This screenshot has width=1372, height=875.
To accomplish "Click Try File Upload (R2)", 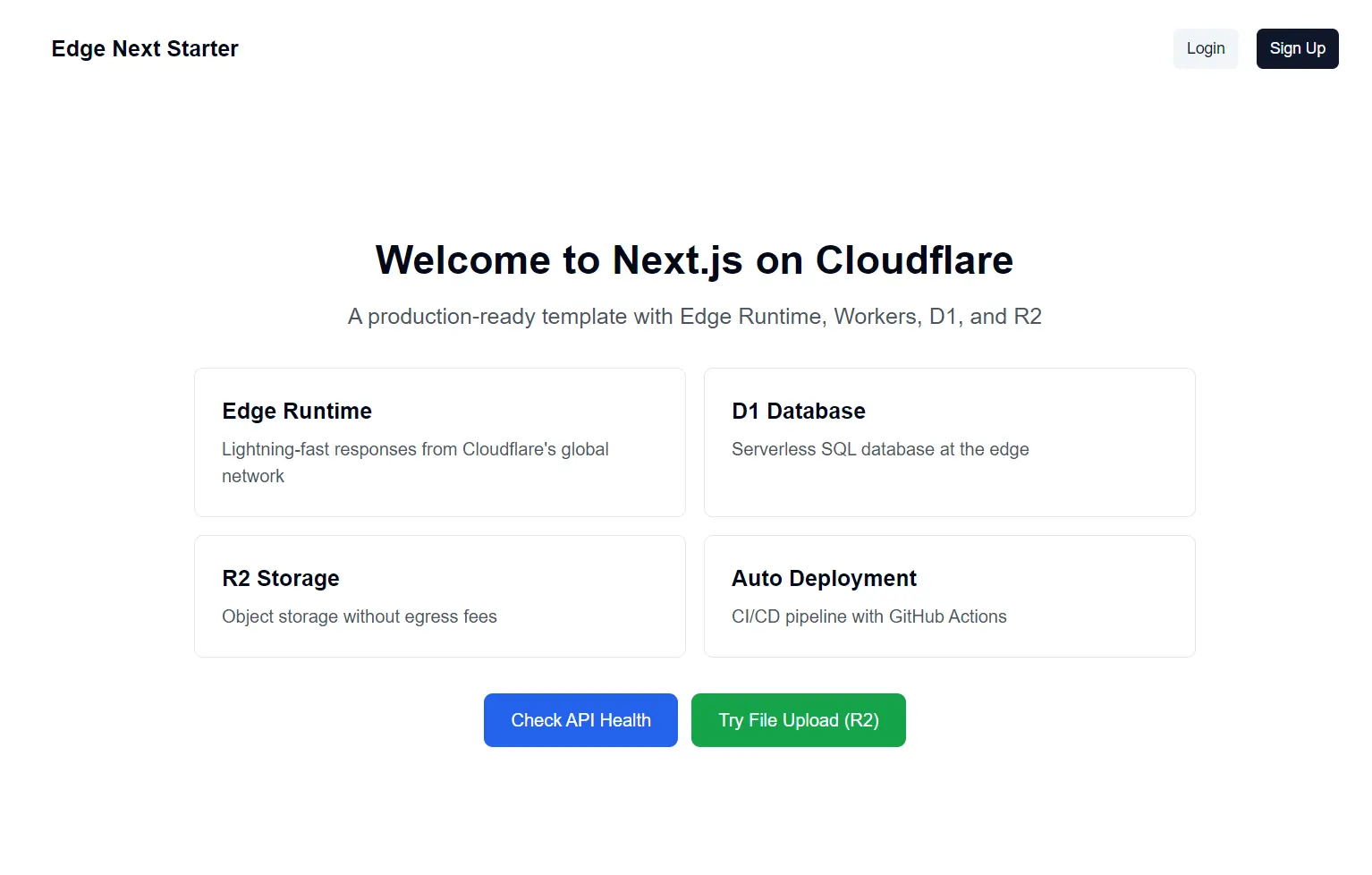I will pyautogui.click(x=798, y=719).
